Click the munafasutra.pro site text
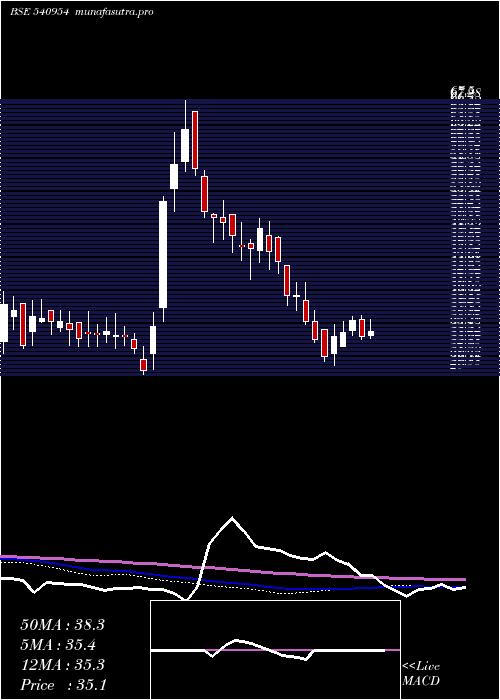 tap(115, 12)
